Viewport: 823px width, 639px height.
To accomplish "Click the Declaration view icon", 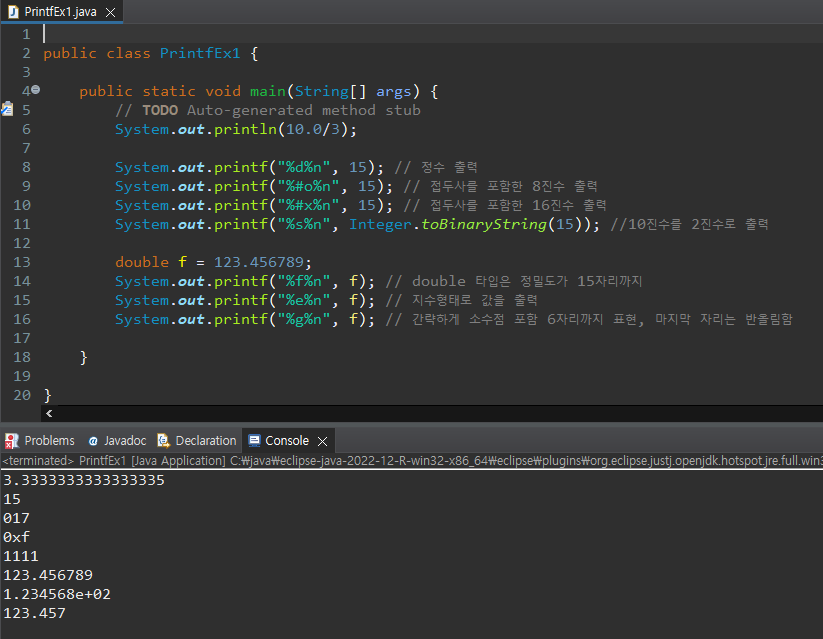I will (163, 440).
